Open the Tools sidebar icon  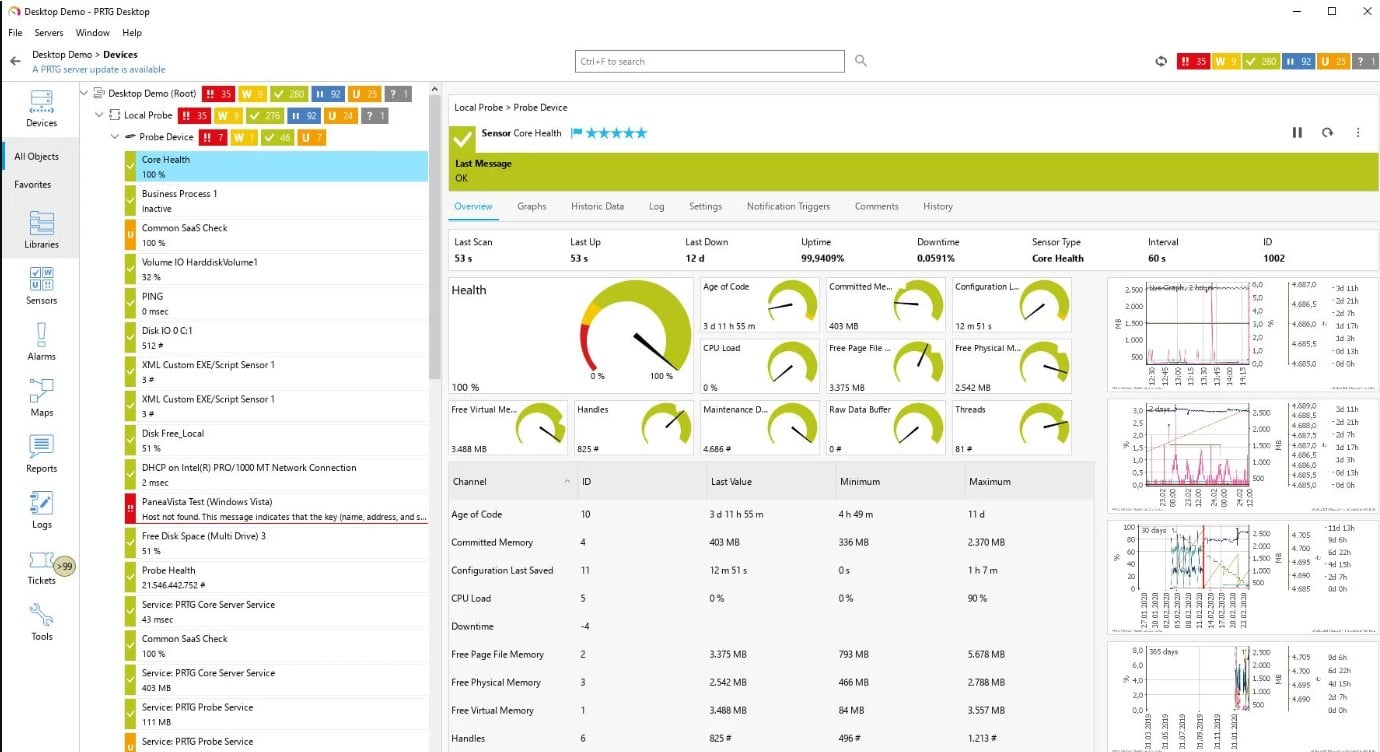[x=41, y=621]
